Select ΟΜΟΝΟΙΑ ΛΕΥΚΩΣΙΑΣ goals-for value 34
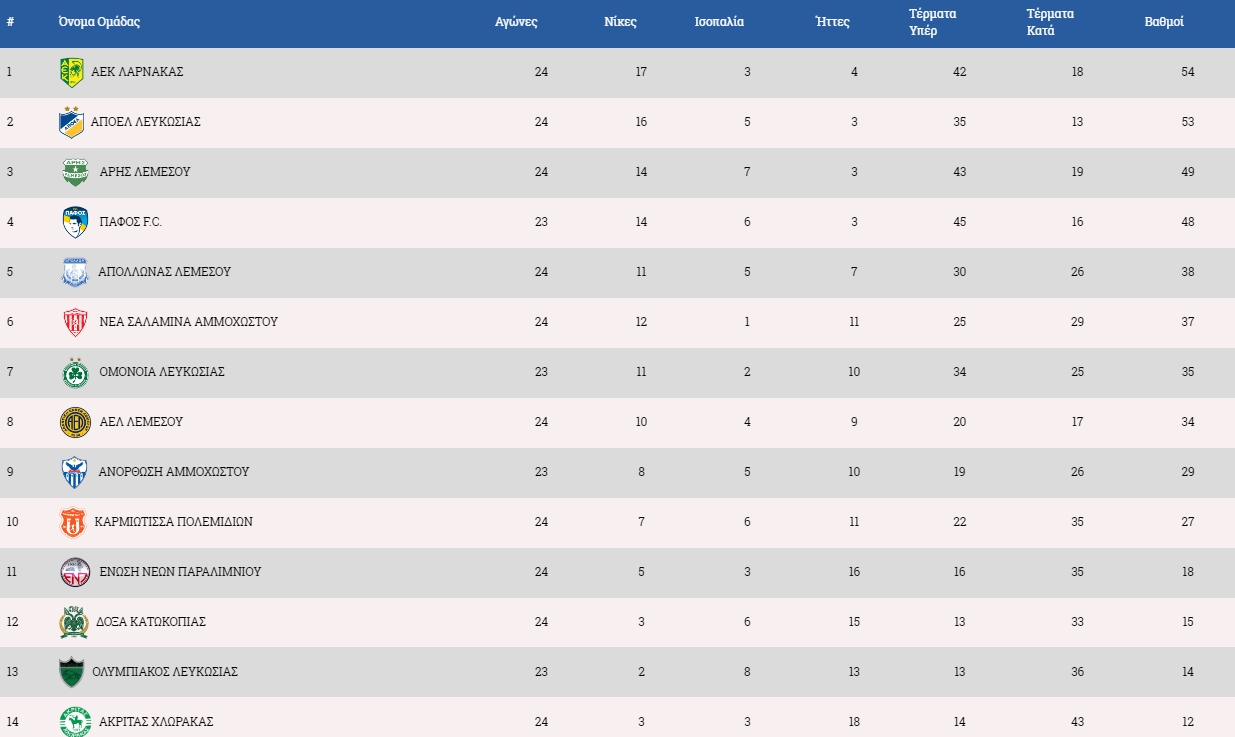The width and height of the screenshot is (1235, 737). [960, 372]
